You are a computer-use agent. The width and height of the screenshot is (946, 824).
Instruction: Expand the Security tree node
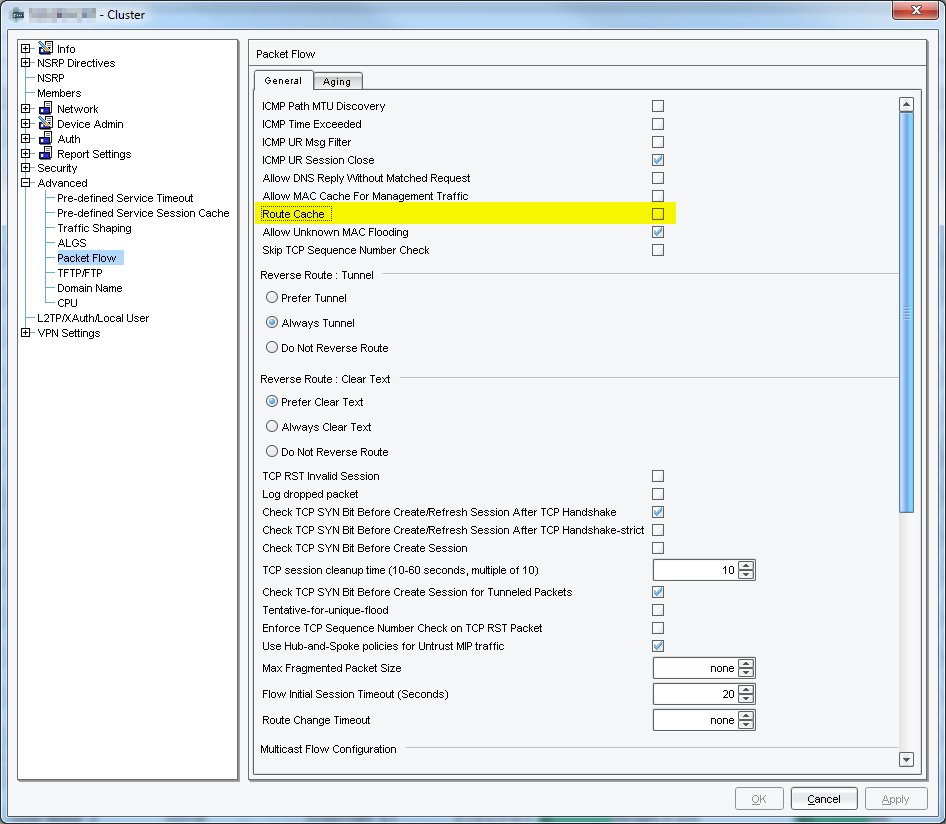[25, 168]
